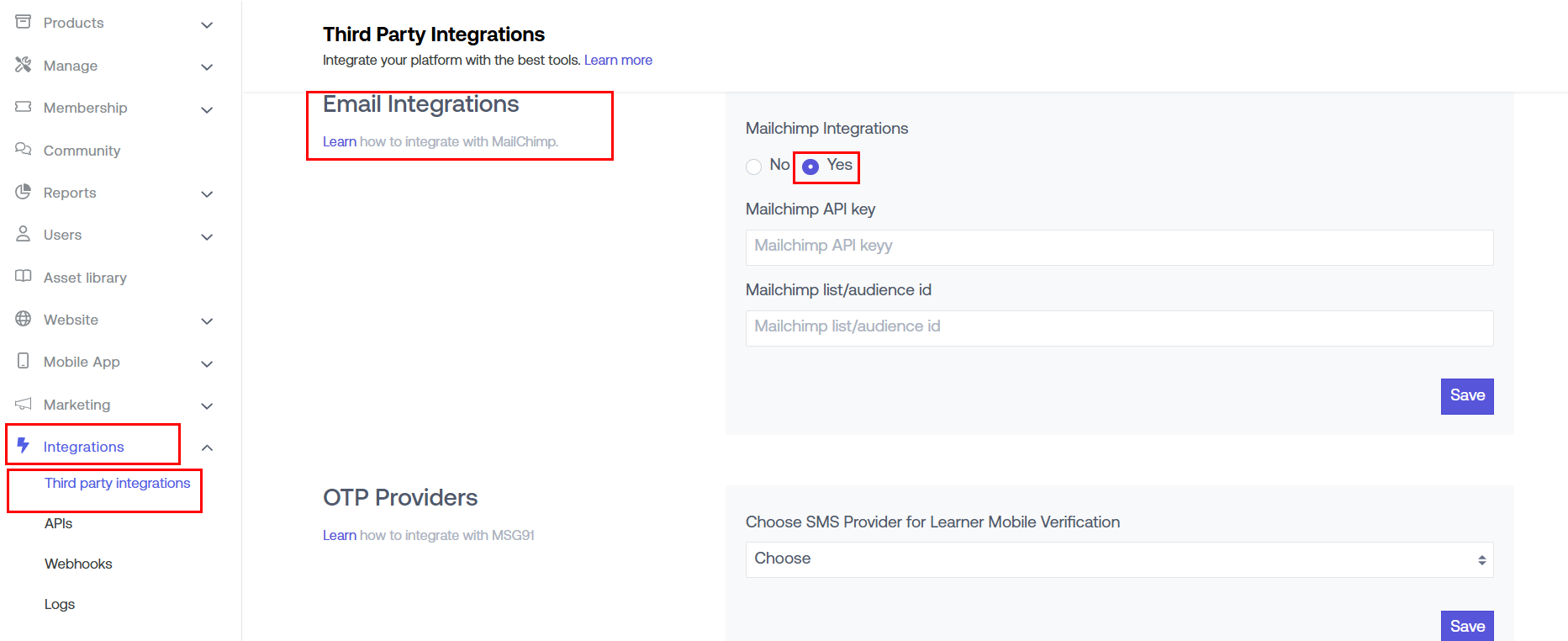Image resolution: width=1568 pixels, height=641 pixels.
Task: Open the SMS provider Choose dropdown
Action: click(x=1119, y=559)
